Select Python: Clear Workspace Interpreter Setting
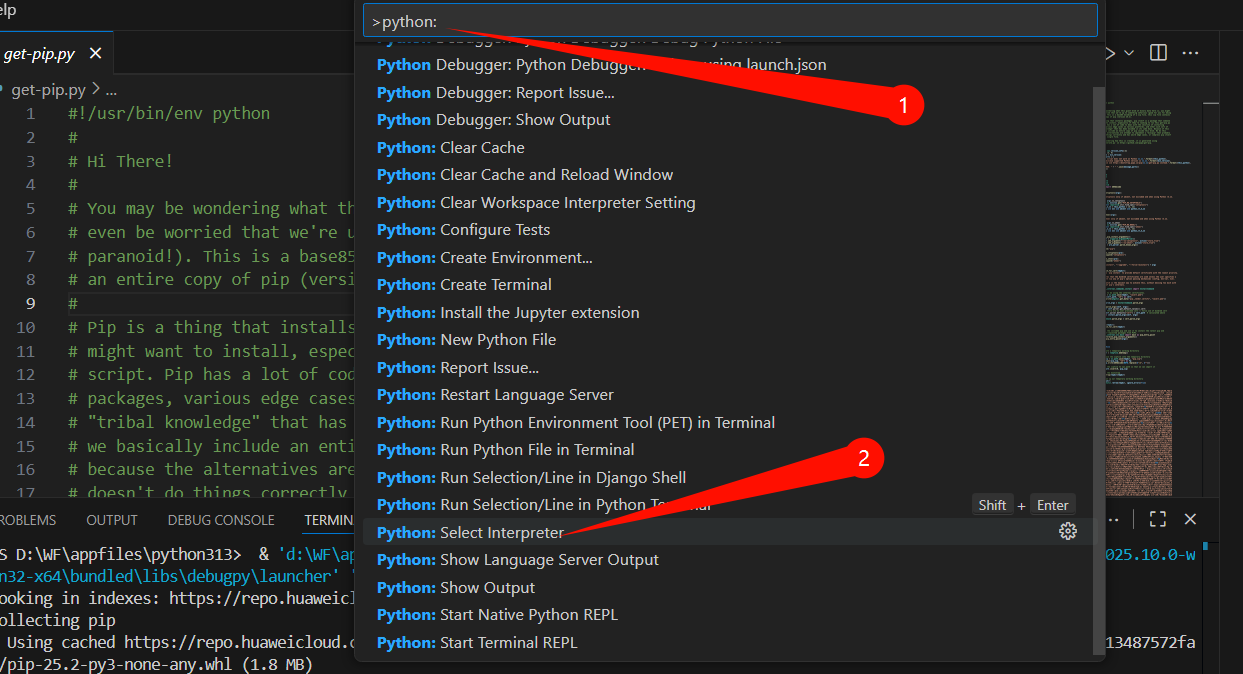The width and height of the screenshot is (1243, 674). point(730,202)
